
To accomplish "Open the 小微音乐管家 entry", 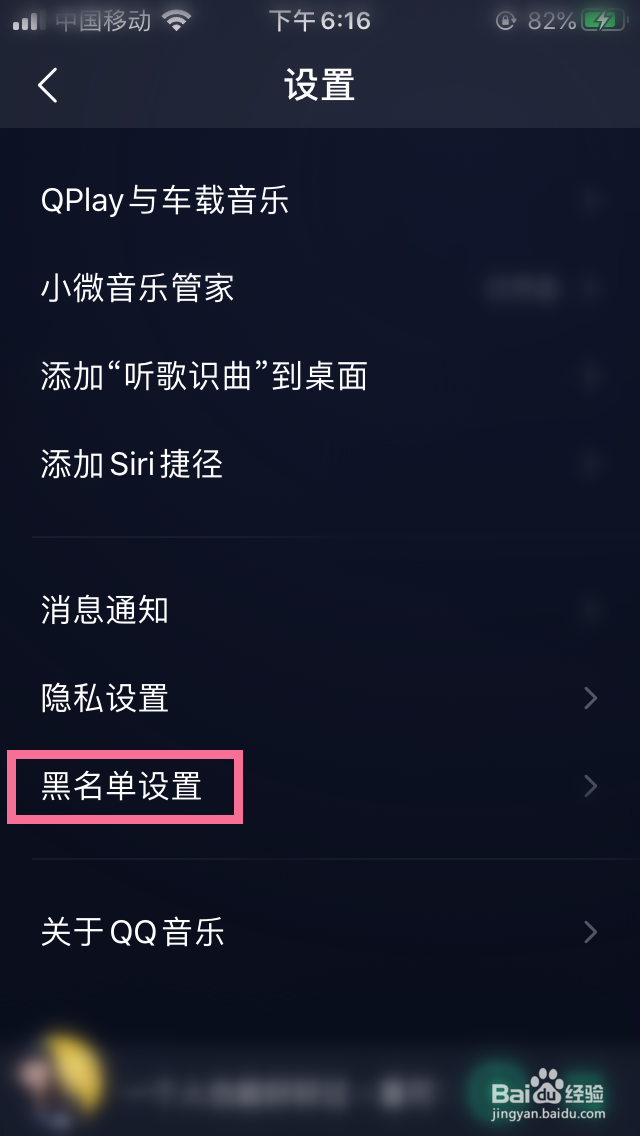I will pyautogui.click(x=140, y=288).
